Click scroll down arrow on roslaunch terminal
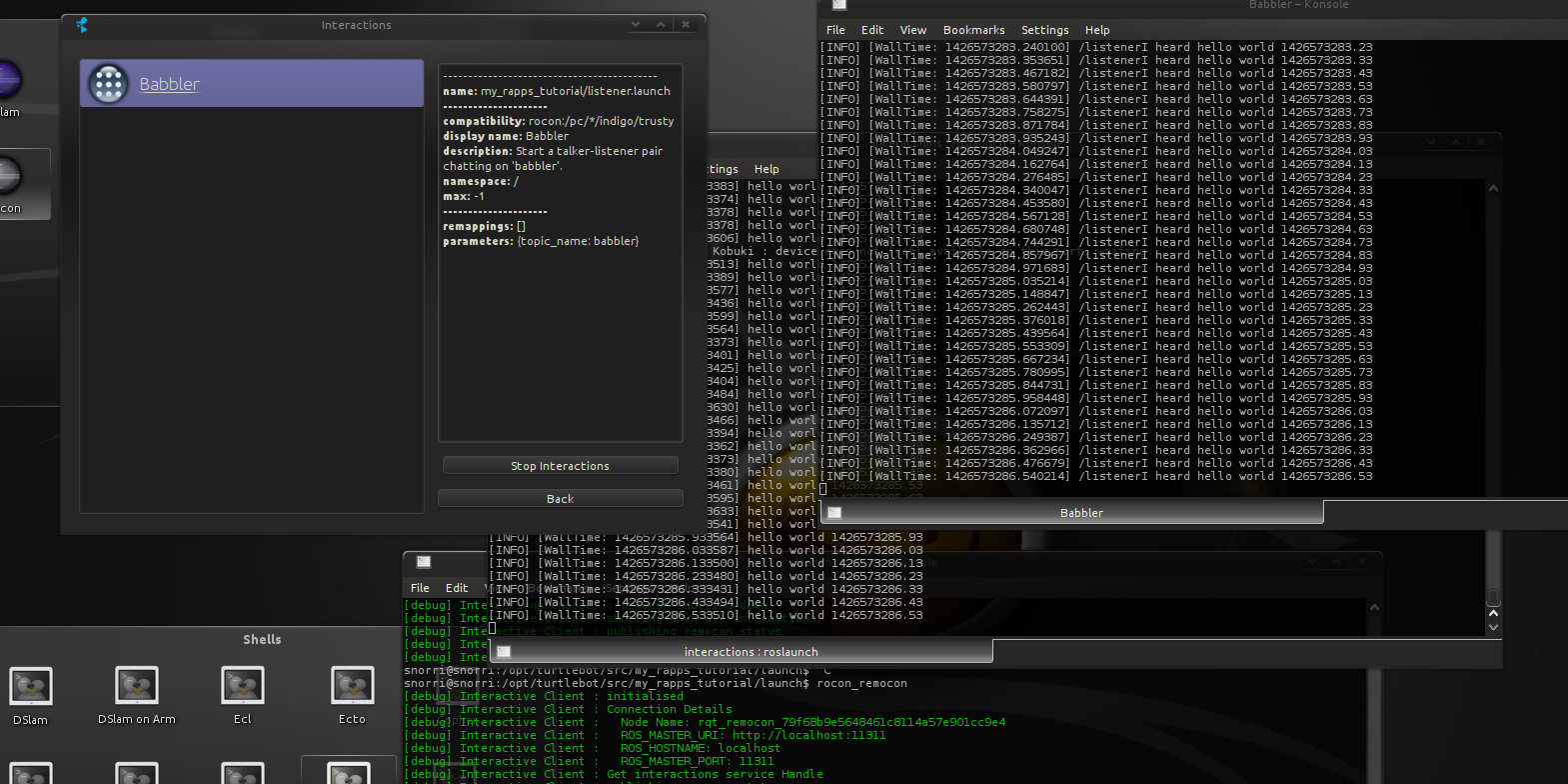Image resolution: width=1568 pixels, height=784 pixels. click(1493, 627)
